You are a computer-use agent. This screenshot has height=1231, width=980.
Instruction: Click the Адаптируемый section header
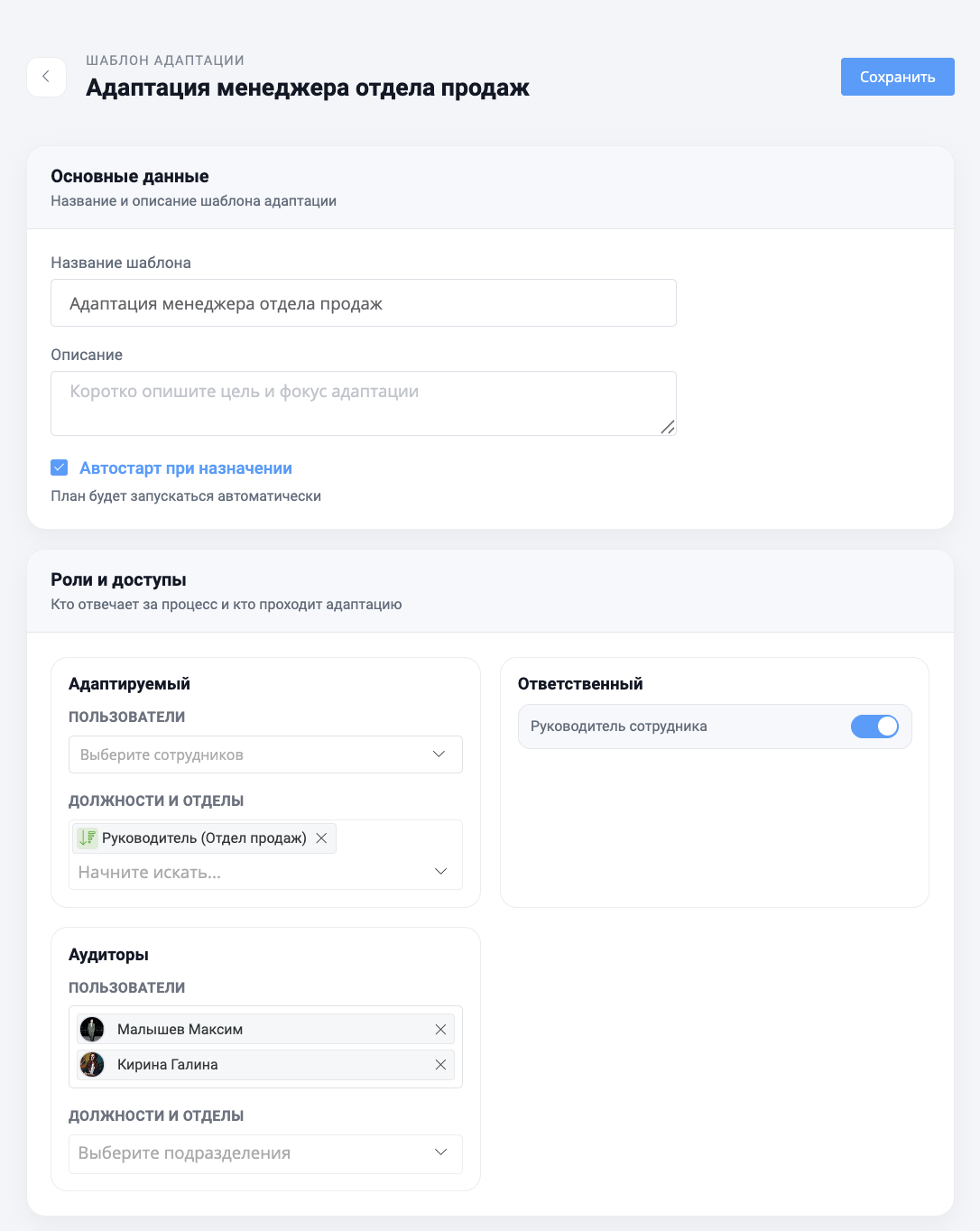(x=129, y=683)
